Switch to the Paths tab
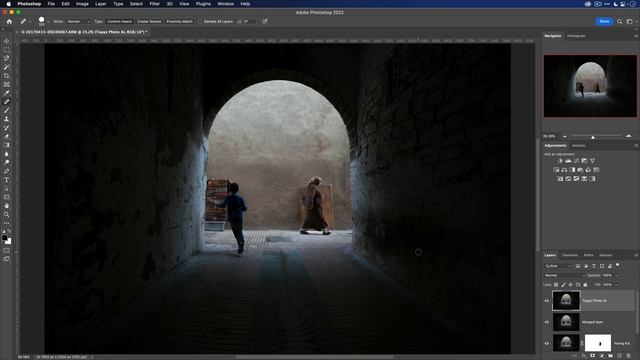 click(588, 255)
